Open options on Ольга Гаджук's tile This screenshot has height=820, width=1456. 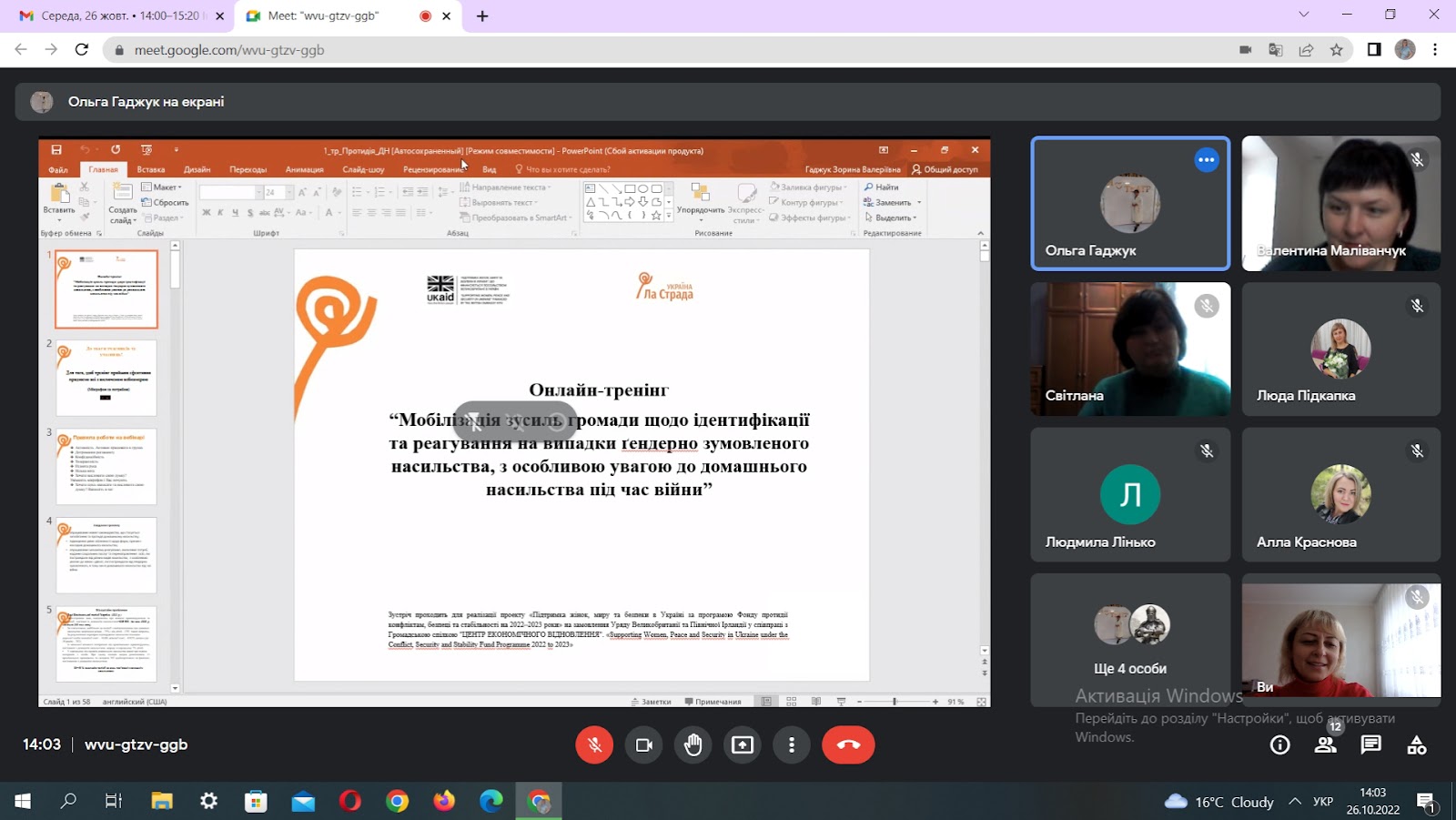click(x=1207, y=159)
